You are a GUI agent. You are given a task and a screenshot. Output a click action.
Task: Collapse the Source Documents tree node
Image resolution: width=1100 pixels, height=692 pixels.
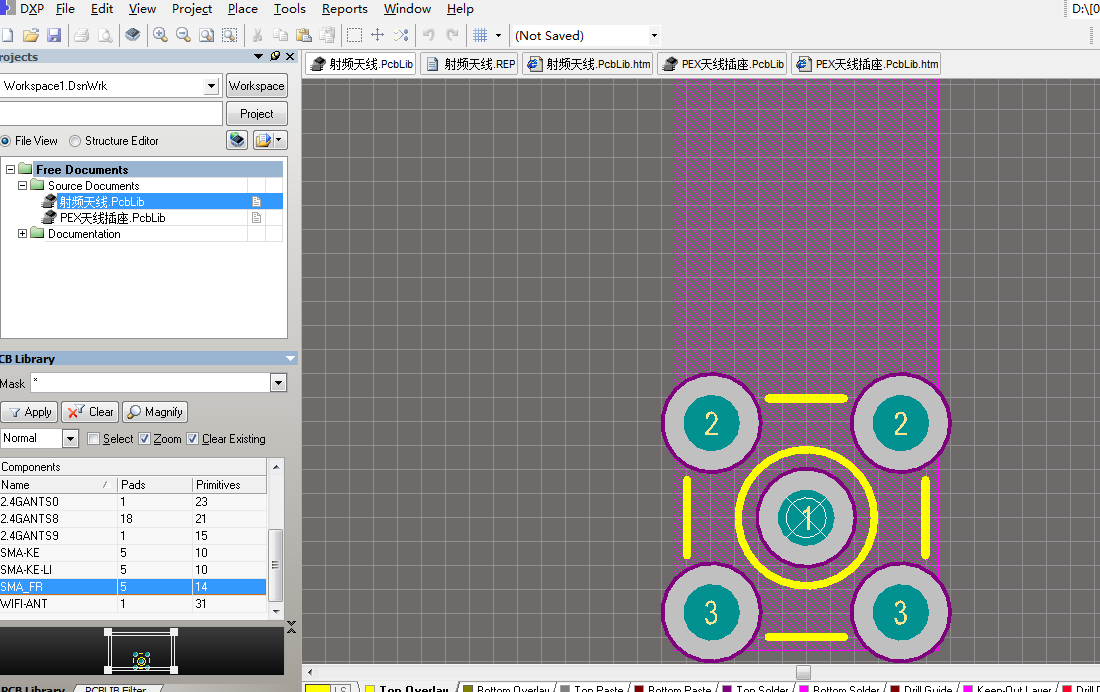pyautogui.click(x=22, y=185)
